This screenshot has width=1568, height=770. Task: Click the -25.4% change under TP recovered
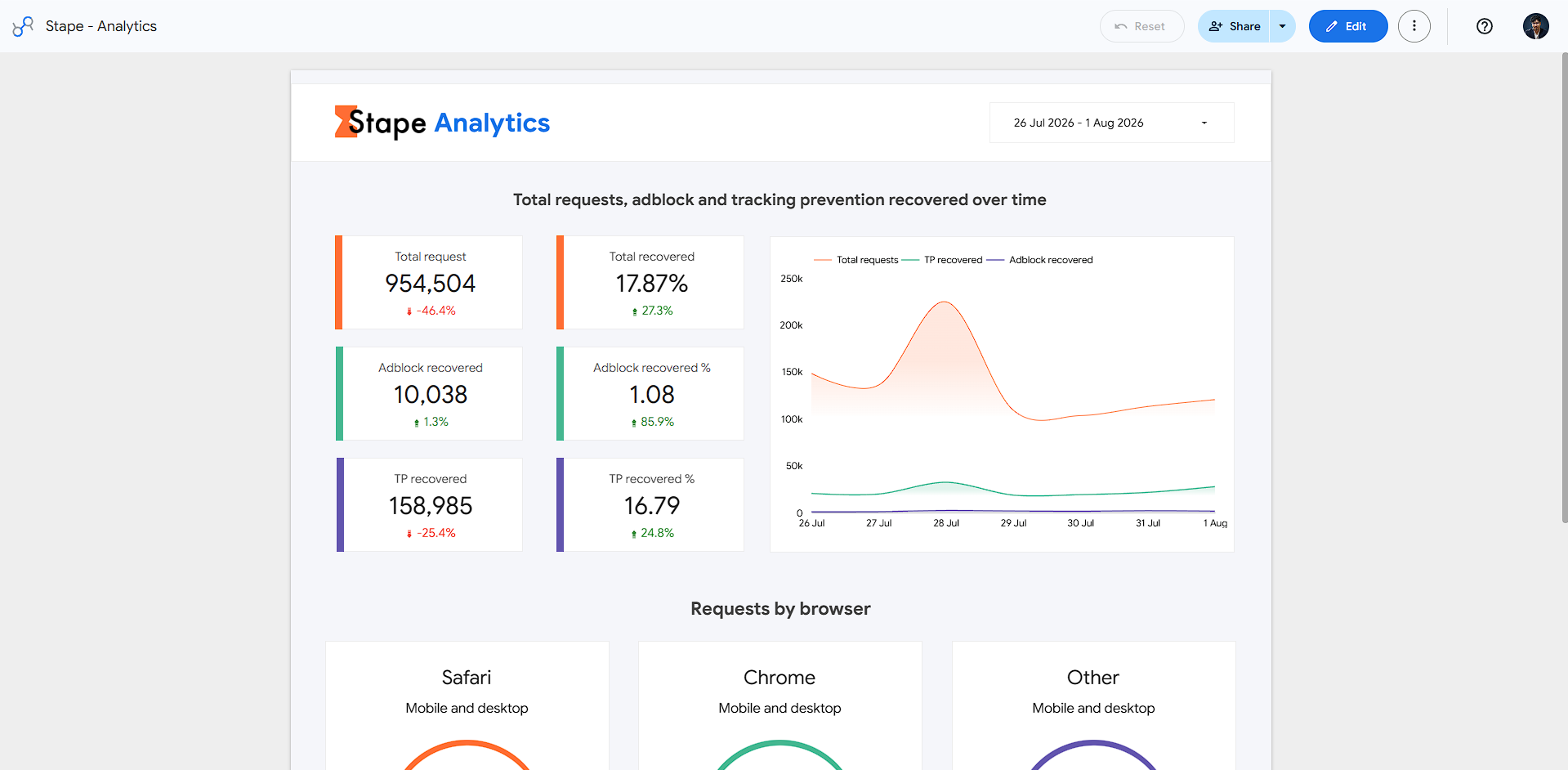click(x=431, y=533)
